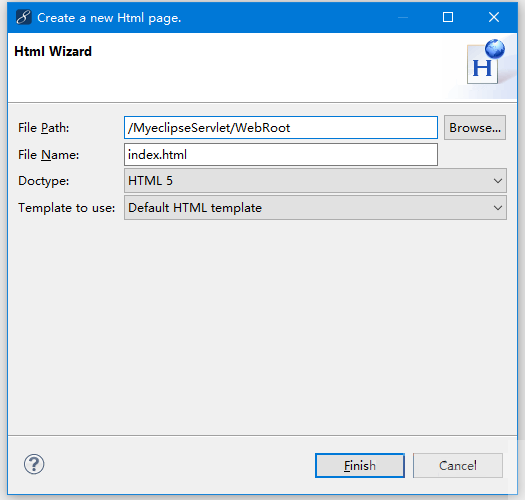
Task: Click the File Path label
Action: pos(44,128)
